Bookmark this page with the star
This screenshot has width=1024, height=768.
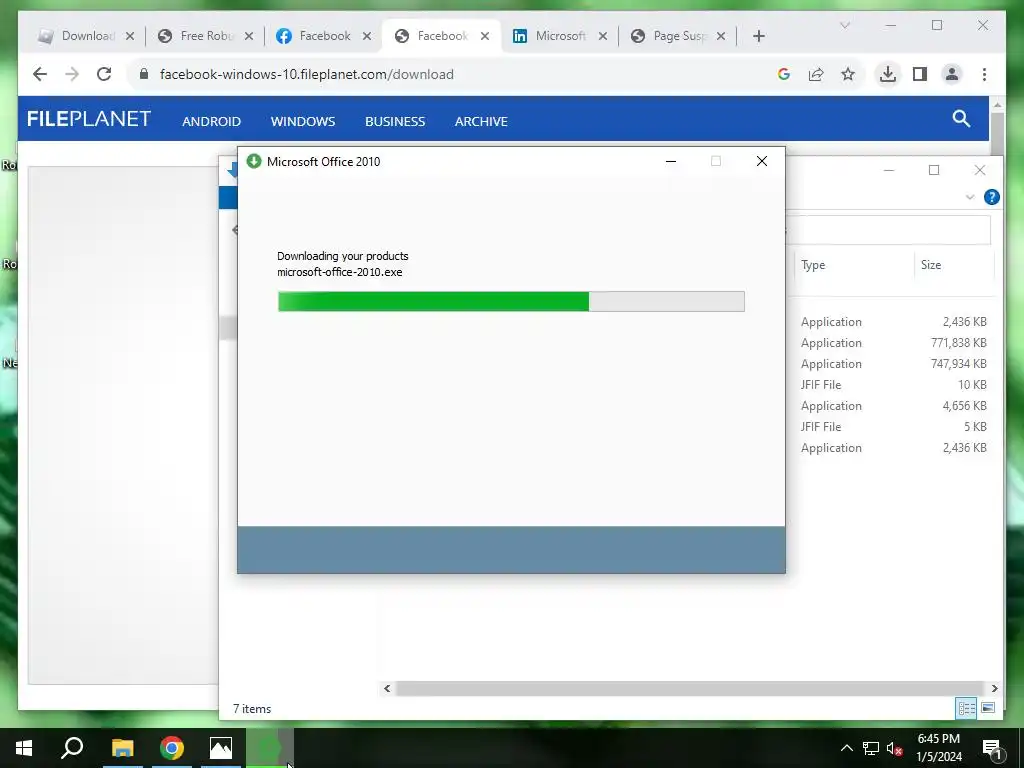click(848, 74)
